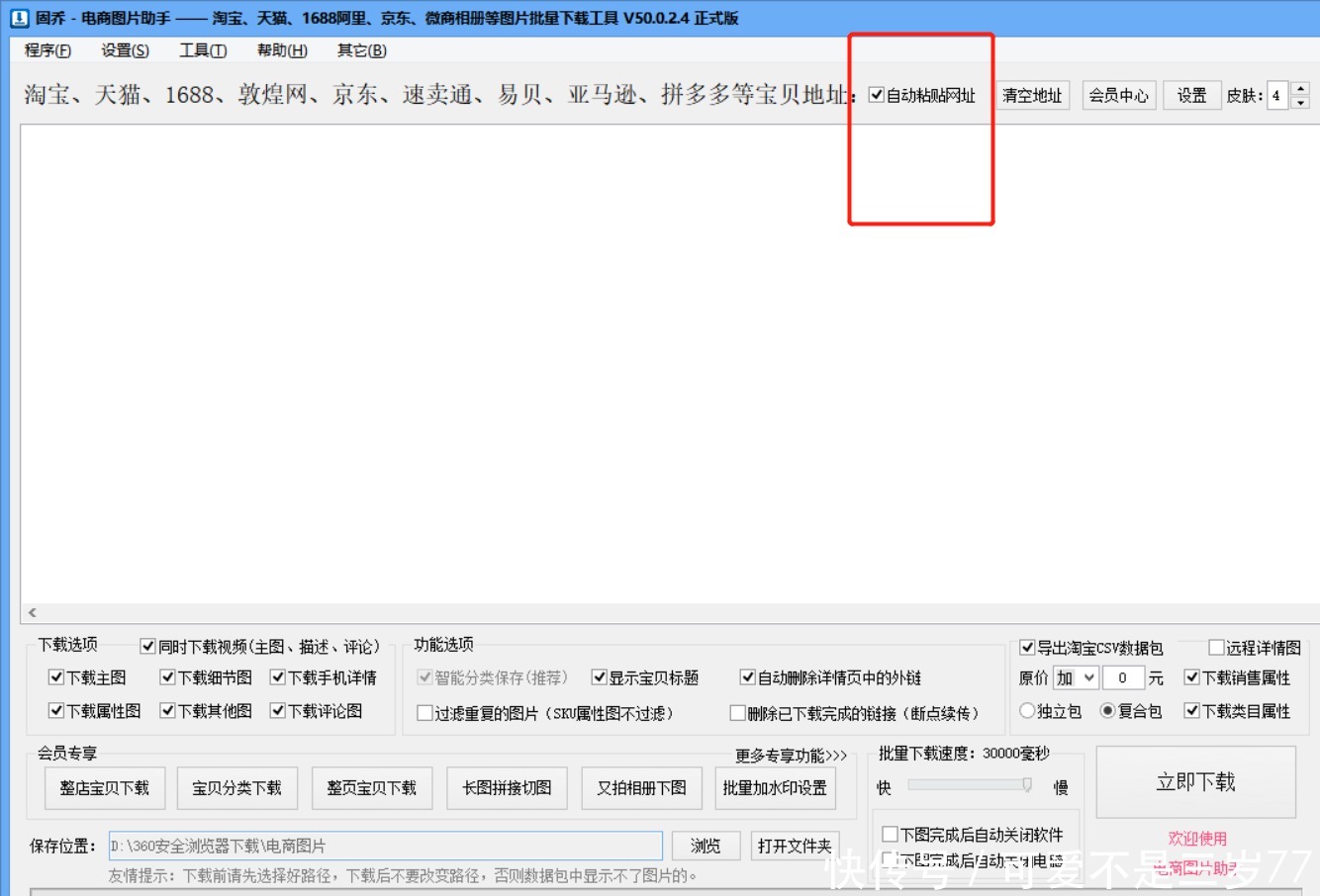Open 会员中心

pyautogui.click(x=1118, y=95)
